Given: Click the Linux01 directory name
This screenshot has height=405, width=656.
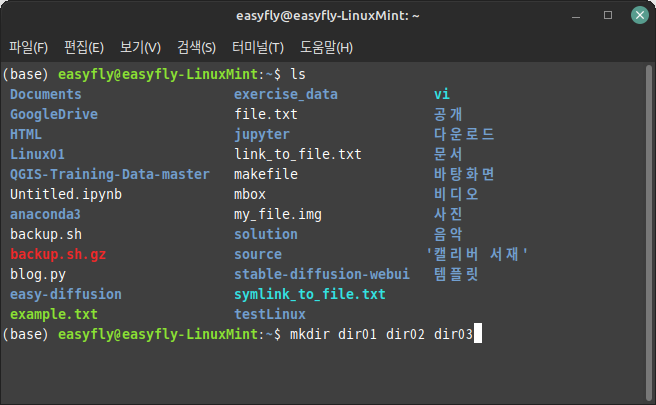Looking at the screenshot, I should 37,154.
